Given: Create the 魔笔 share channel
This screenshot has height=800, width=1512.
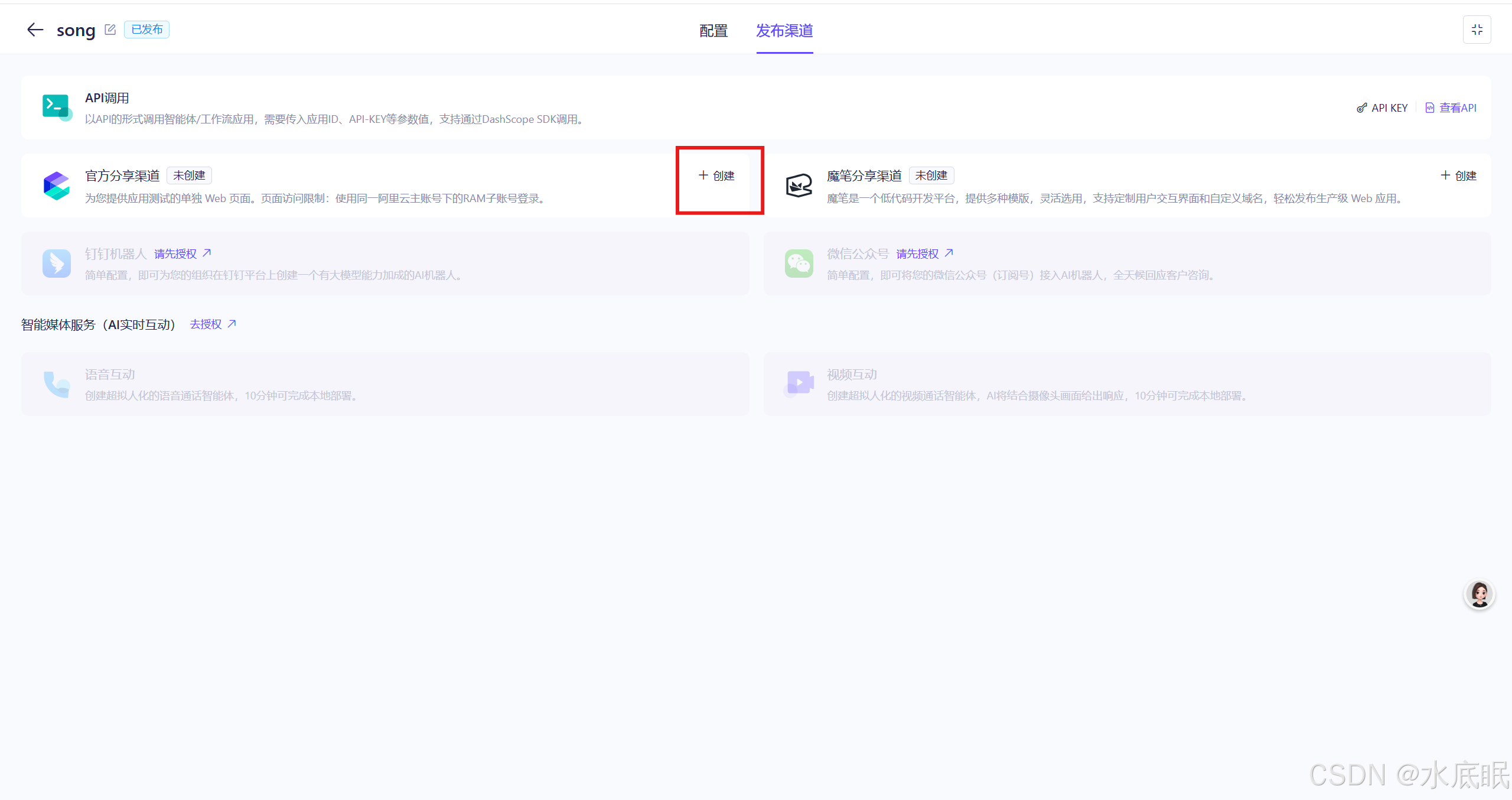Looking at the screenshot, I should tap(1459, 176).
